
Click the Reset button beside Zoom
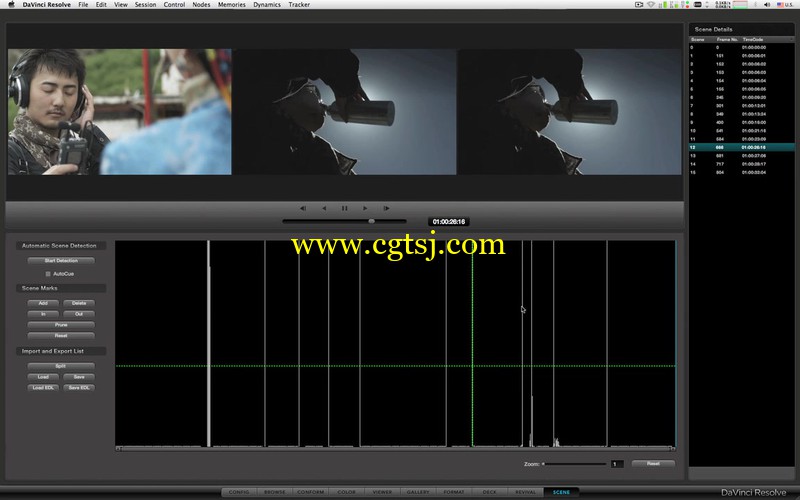tap(653, 464)
